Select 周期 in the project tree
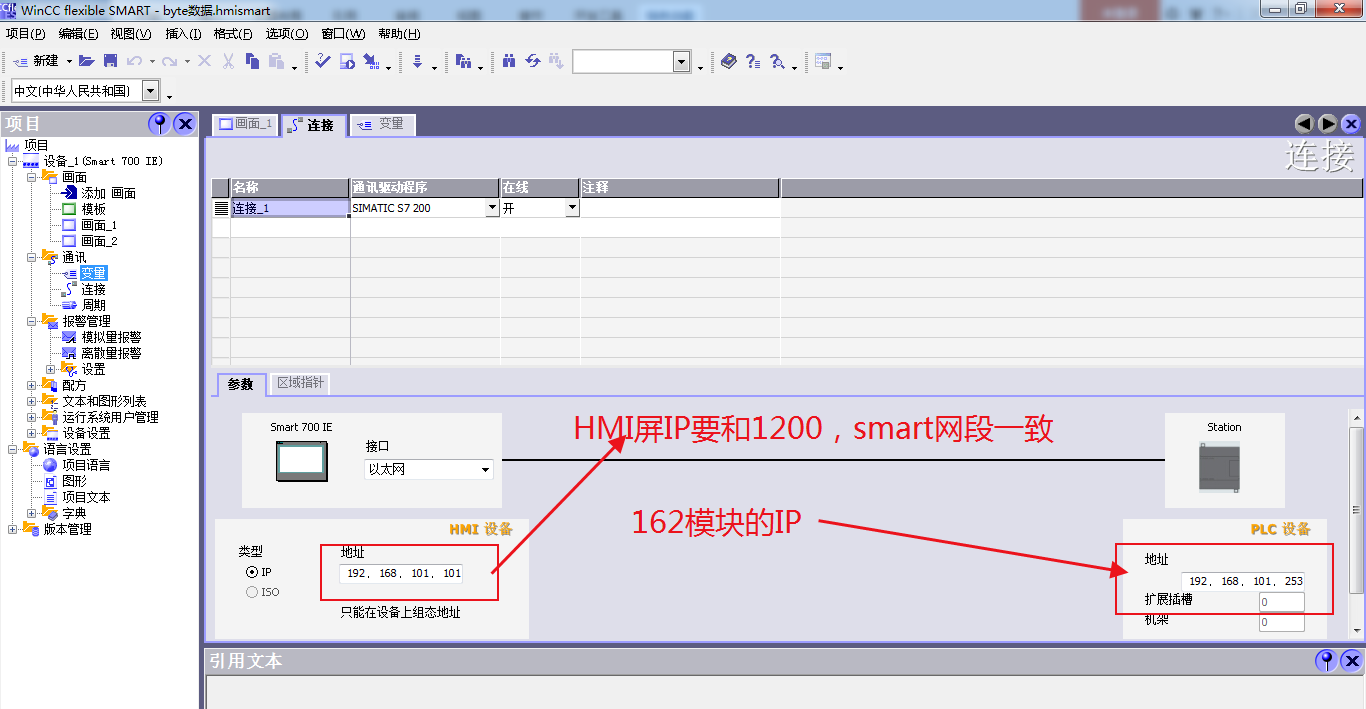The width and height of the screenshot is (1366, 709). click(x=94, y=305)
